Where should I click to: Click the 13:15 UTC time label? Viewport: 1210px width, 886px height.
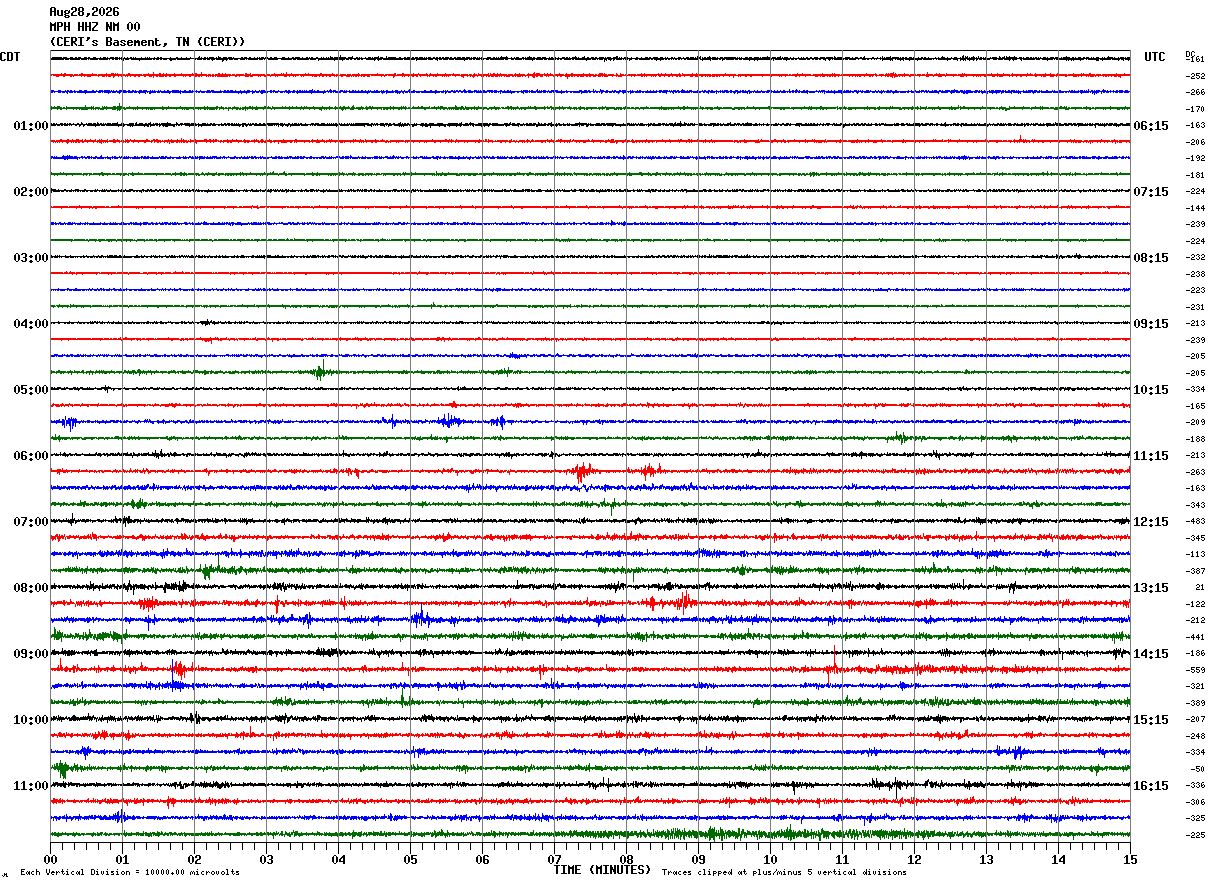1151,588
